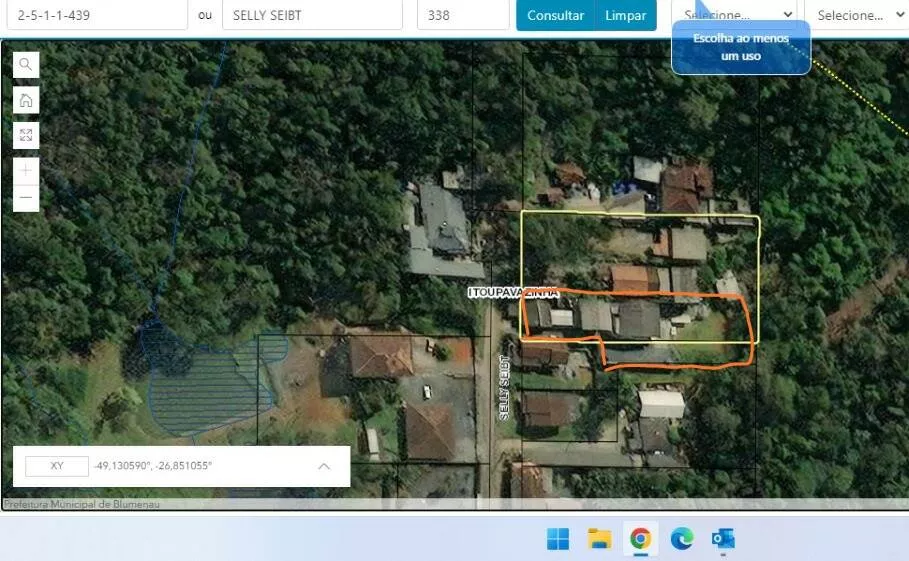Toggle fullscreen map view
The image size is (909, 561).
(x=26, y=136)
